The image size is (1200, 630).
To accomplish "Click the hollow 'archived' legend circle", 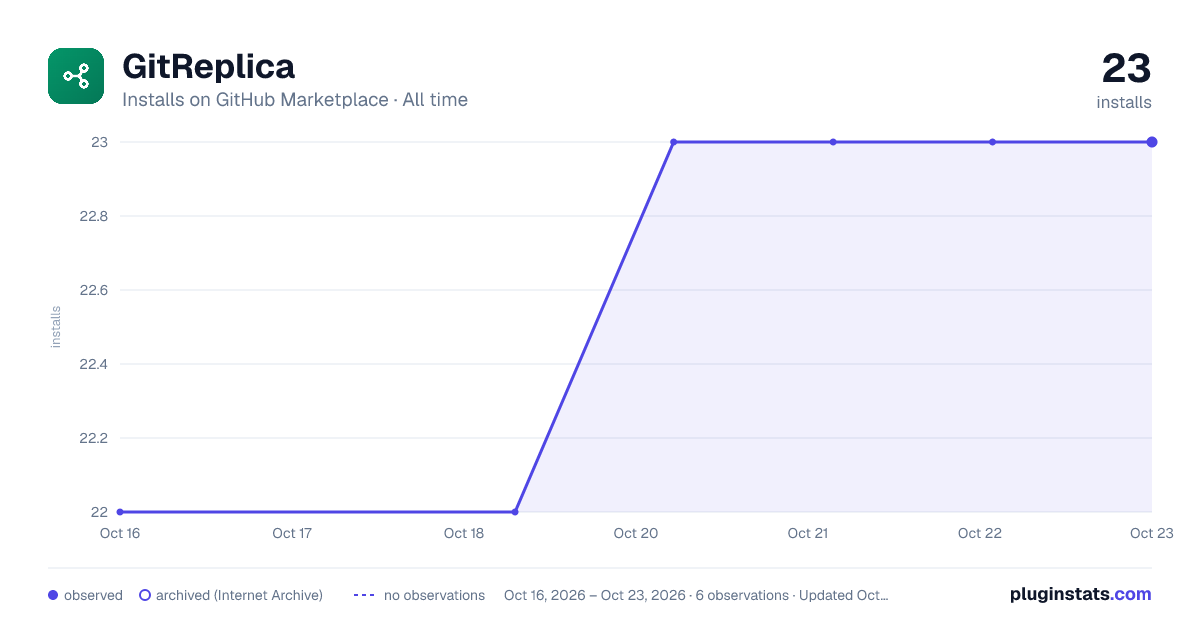I will tap(145, 595).
